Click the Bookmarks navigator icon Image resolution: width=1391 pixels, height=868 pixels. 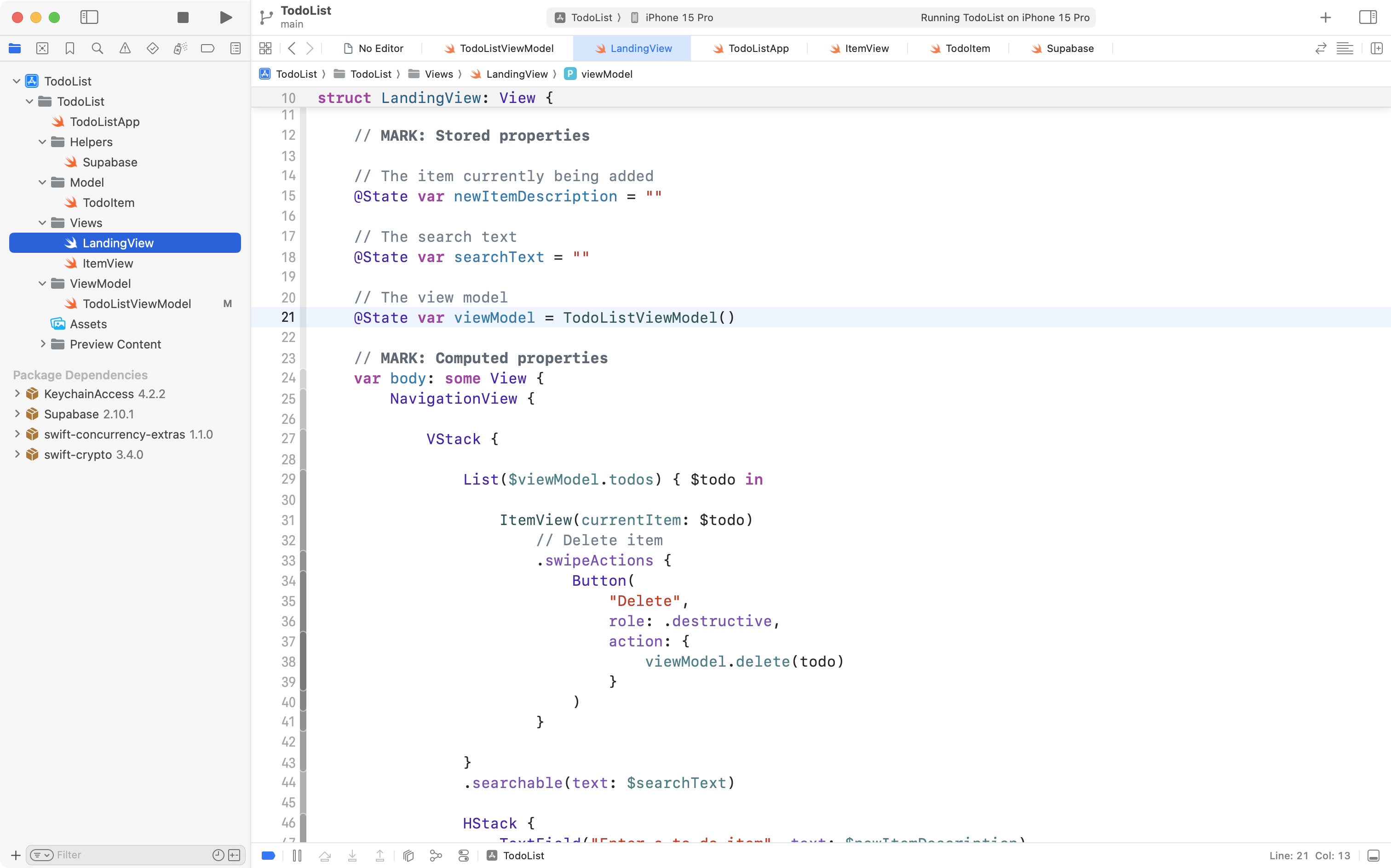pyautogui.click(x=70, y=48)
